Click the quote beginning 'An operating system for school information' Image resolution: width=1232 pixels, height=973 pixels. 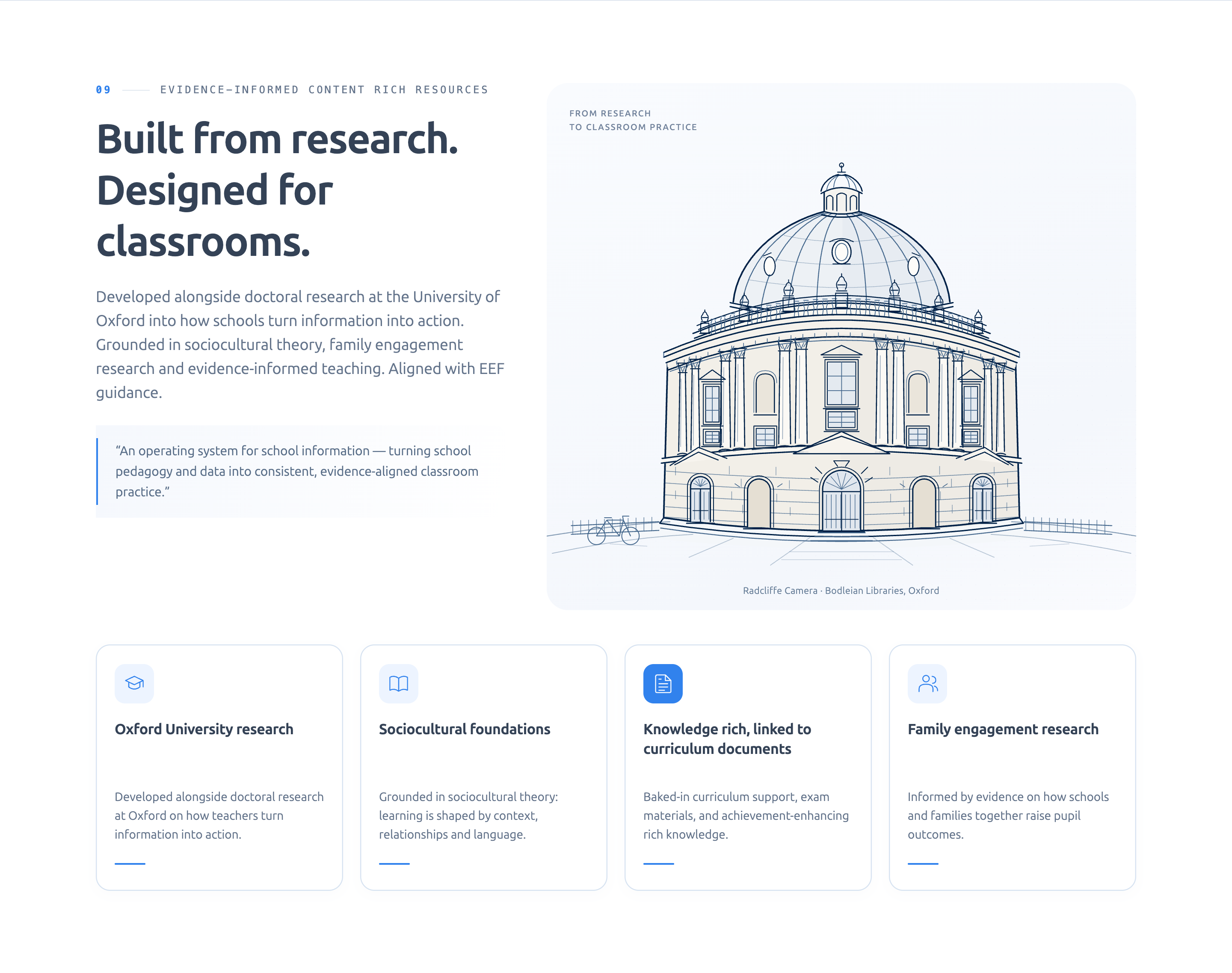click(297, 471)
